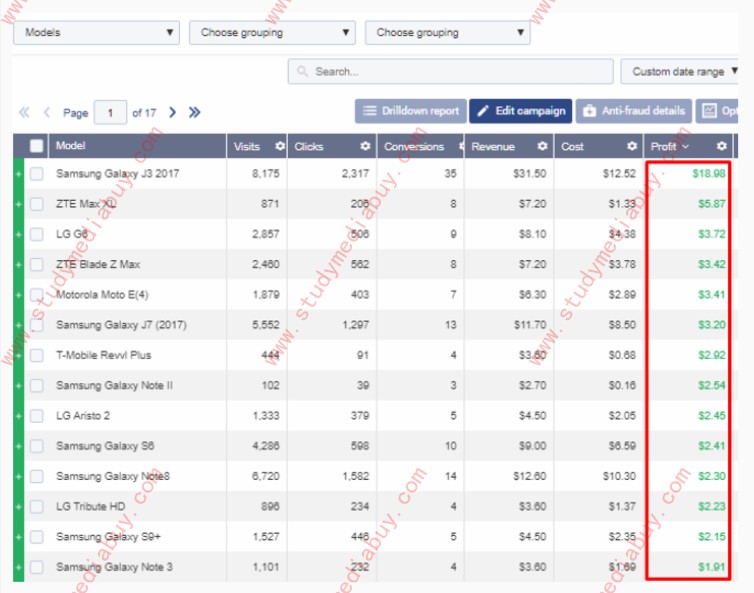The width and height of the screenshot is (754, 593).
Task: Sort by the Conversions column header
Action: (414, 147)
